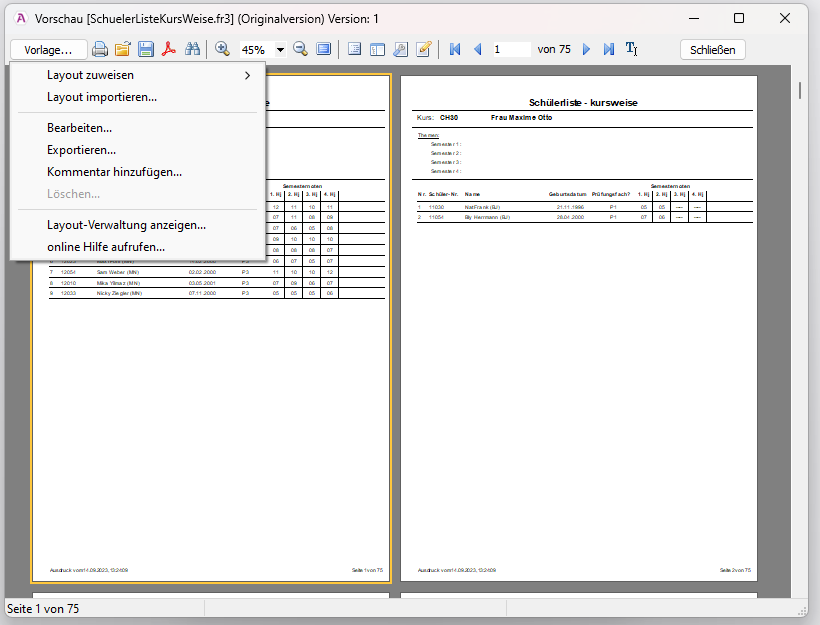Zoom in with the plus magnifier
The image size is (820, 625).
pyautogui.click(x=222, y=49)
